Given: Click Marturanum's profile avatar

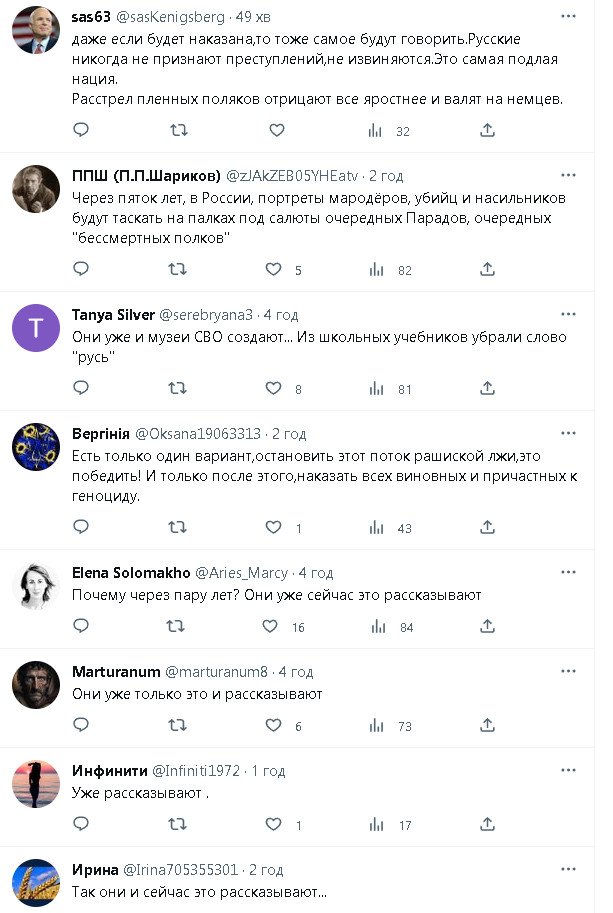Looking at the screenshot, I should (x=36, y=685).
